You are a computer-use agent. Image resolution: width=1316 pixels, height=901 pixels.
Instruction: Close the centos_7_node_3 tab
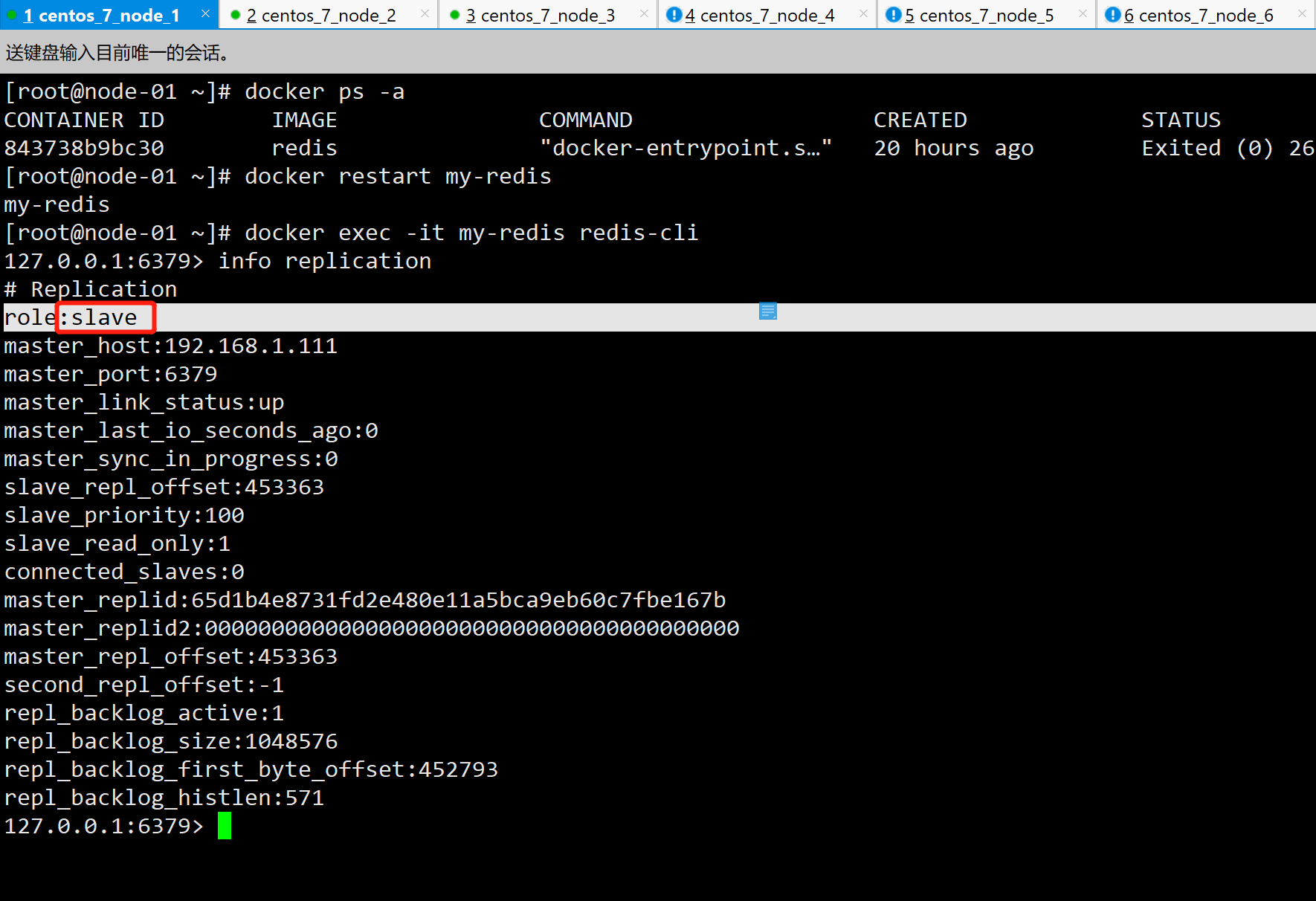pyautogui.click(x=644, y=14)
